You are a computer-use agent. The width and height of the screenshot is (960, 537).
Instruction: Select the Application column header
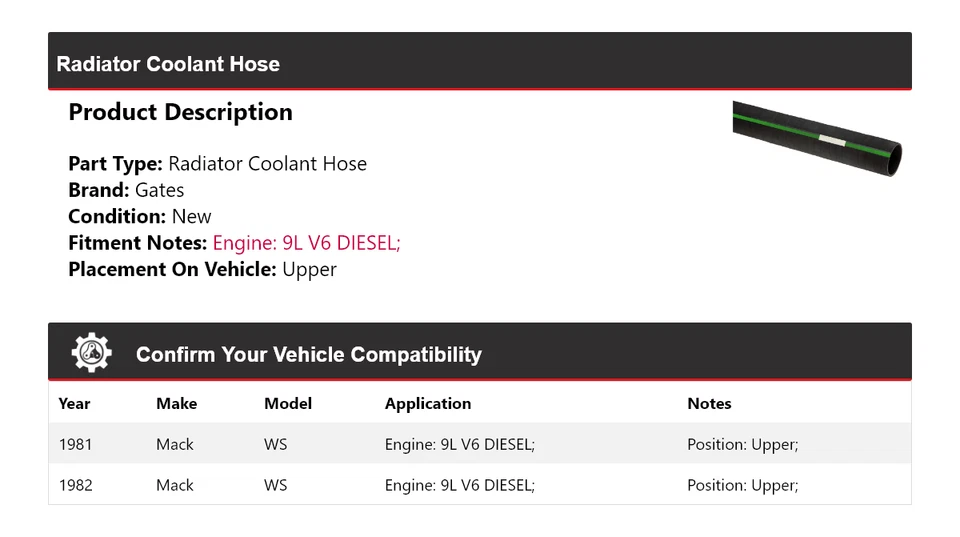coord(427,404)
